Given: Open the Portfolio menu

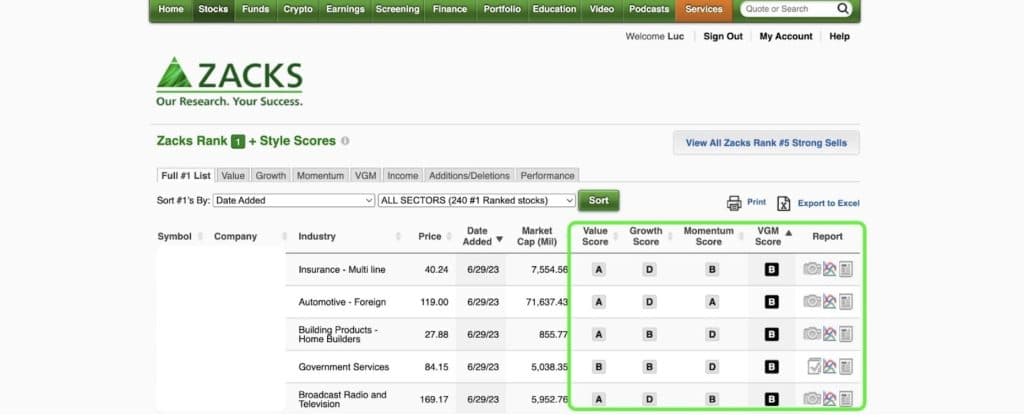Looking at the screenshot, I should coord(502,10).
